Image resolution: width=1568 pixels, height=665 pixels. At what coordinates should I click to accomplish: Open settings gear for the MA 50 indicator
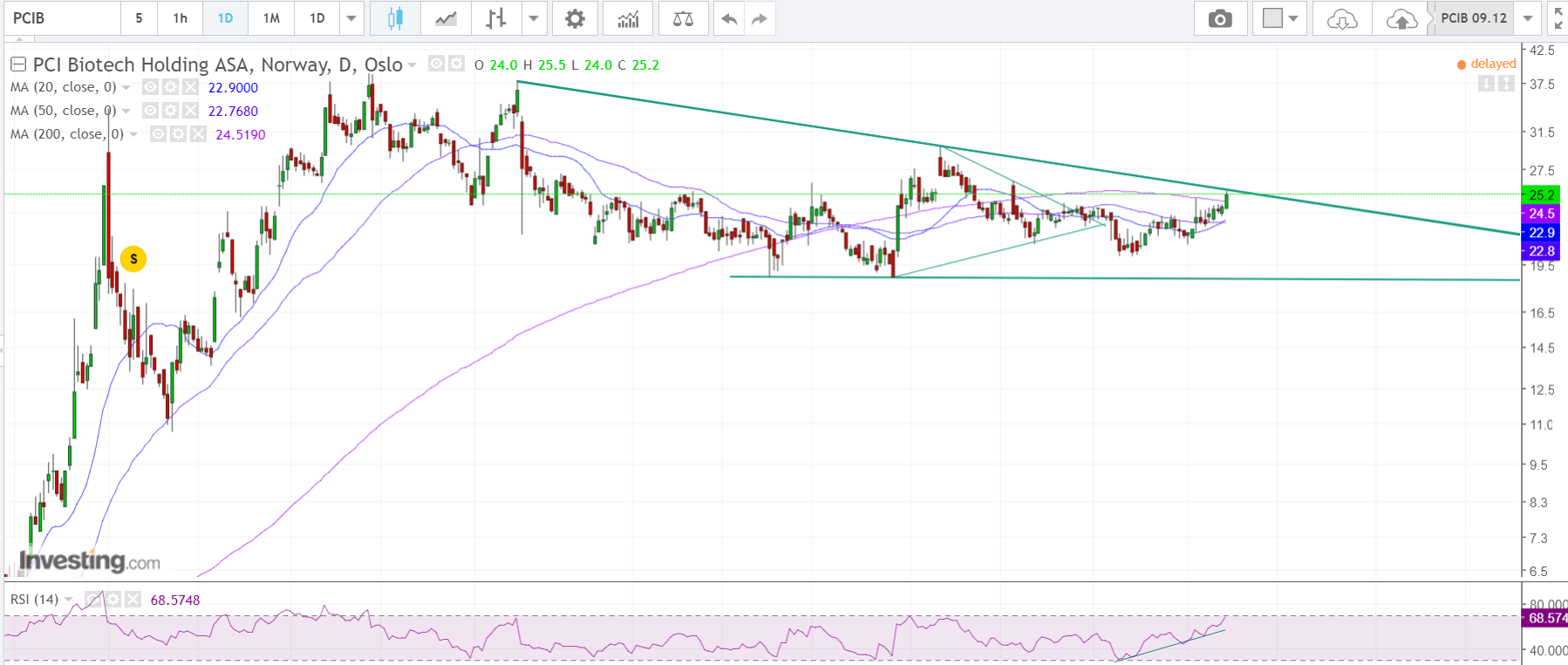click(170, 111)
